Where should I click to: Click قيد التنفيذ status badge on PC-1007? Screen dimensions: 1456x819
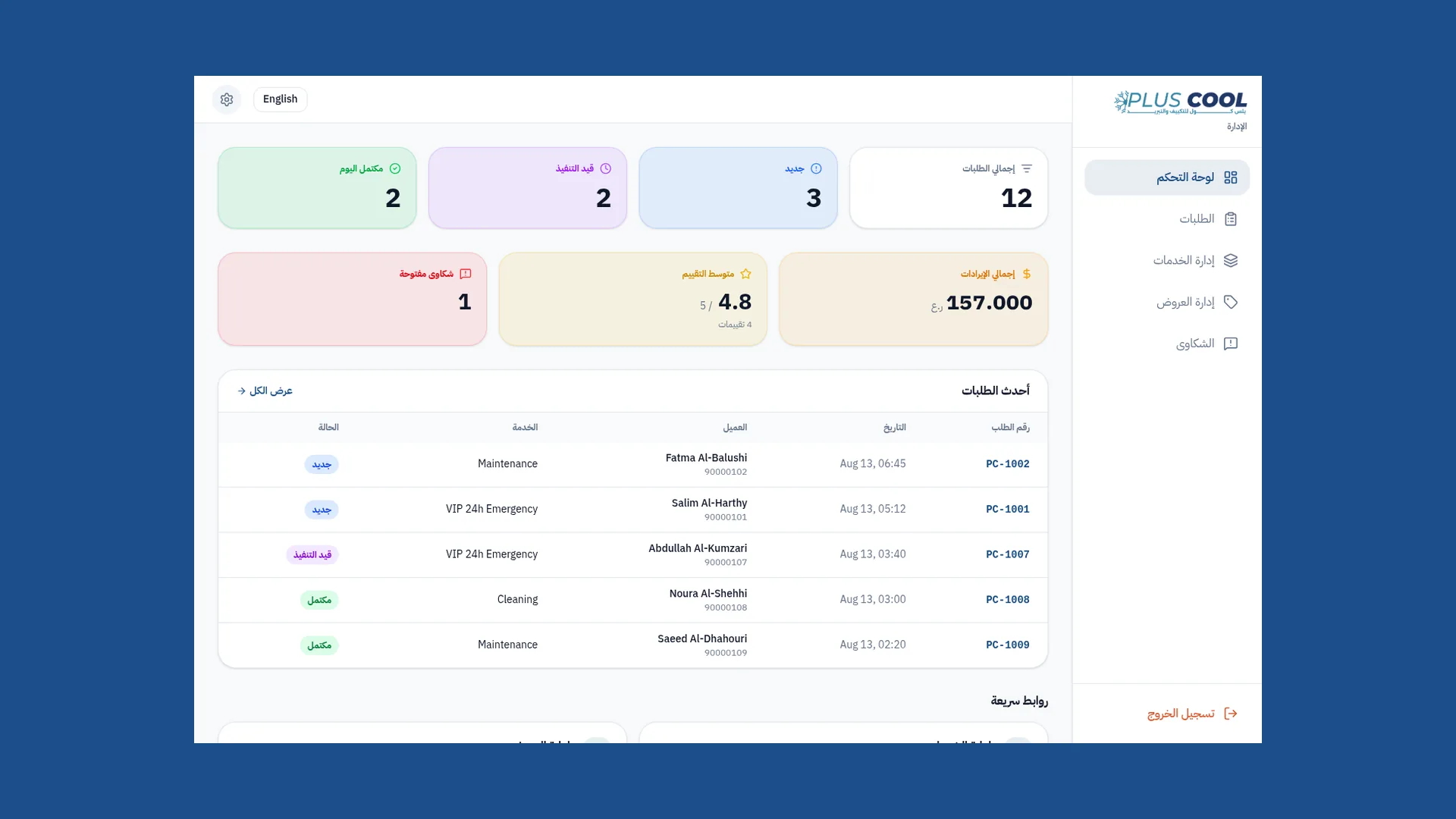point(312,554)
